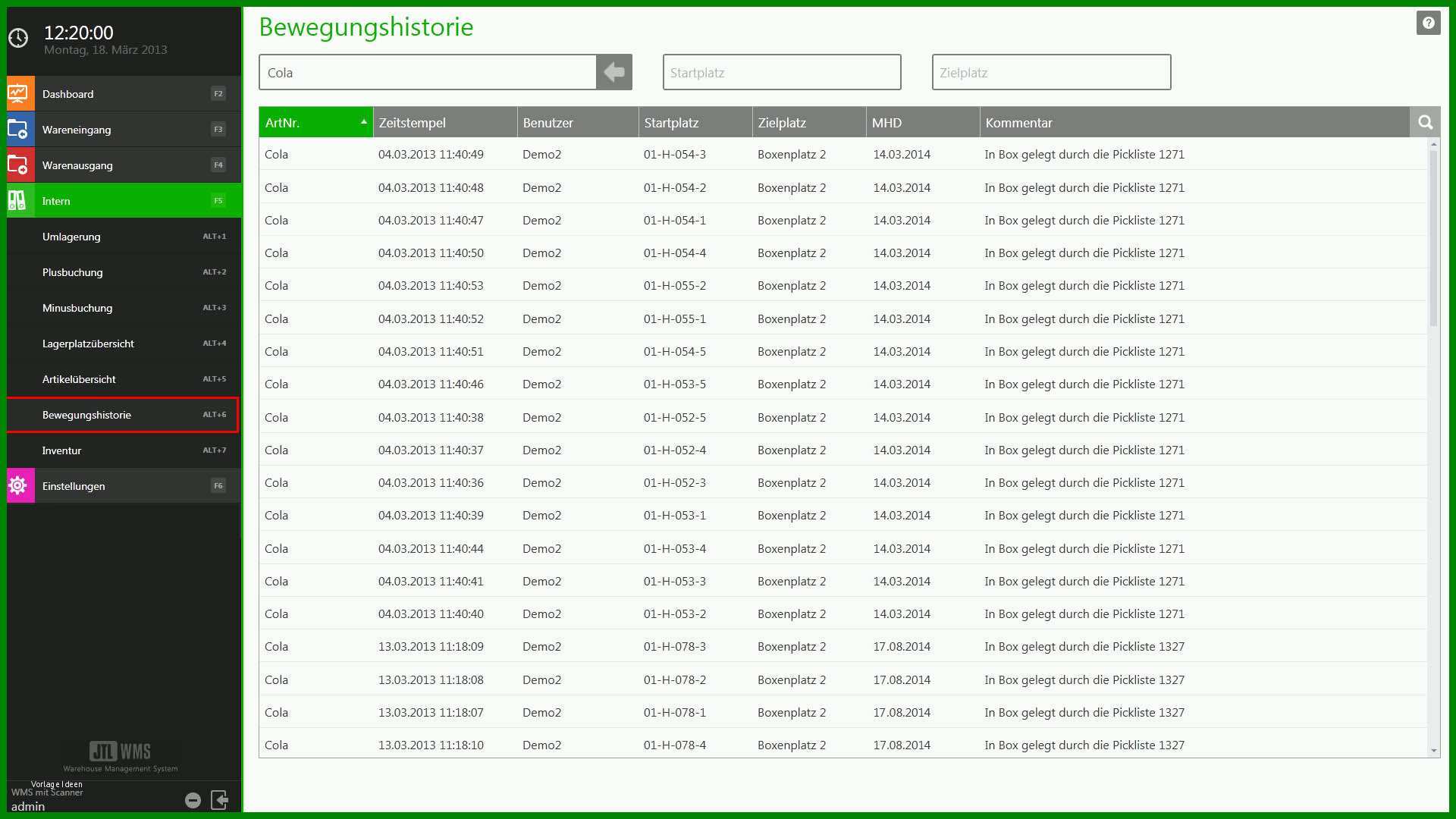
Task: Click the table's vertical scrollbar thumb
Action: tap(1433, 238)
